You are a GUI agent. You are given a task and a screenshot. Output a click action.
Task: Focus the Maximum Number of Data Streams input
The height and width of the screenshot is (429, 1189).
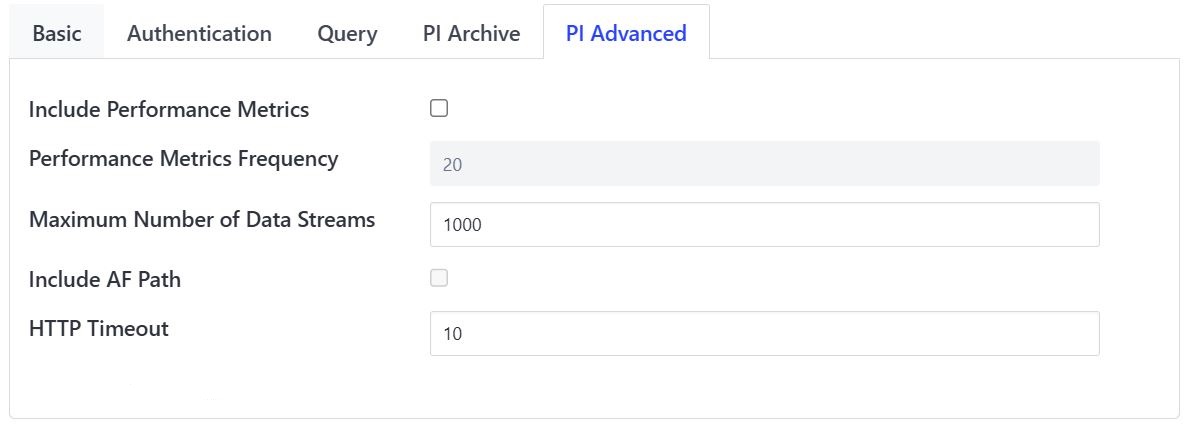pyautogui.click(x=764, y=225)
